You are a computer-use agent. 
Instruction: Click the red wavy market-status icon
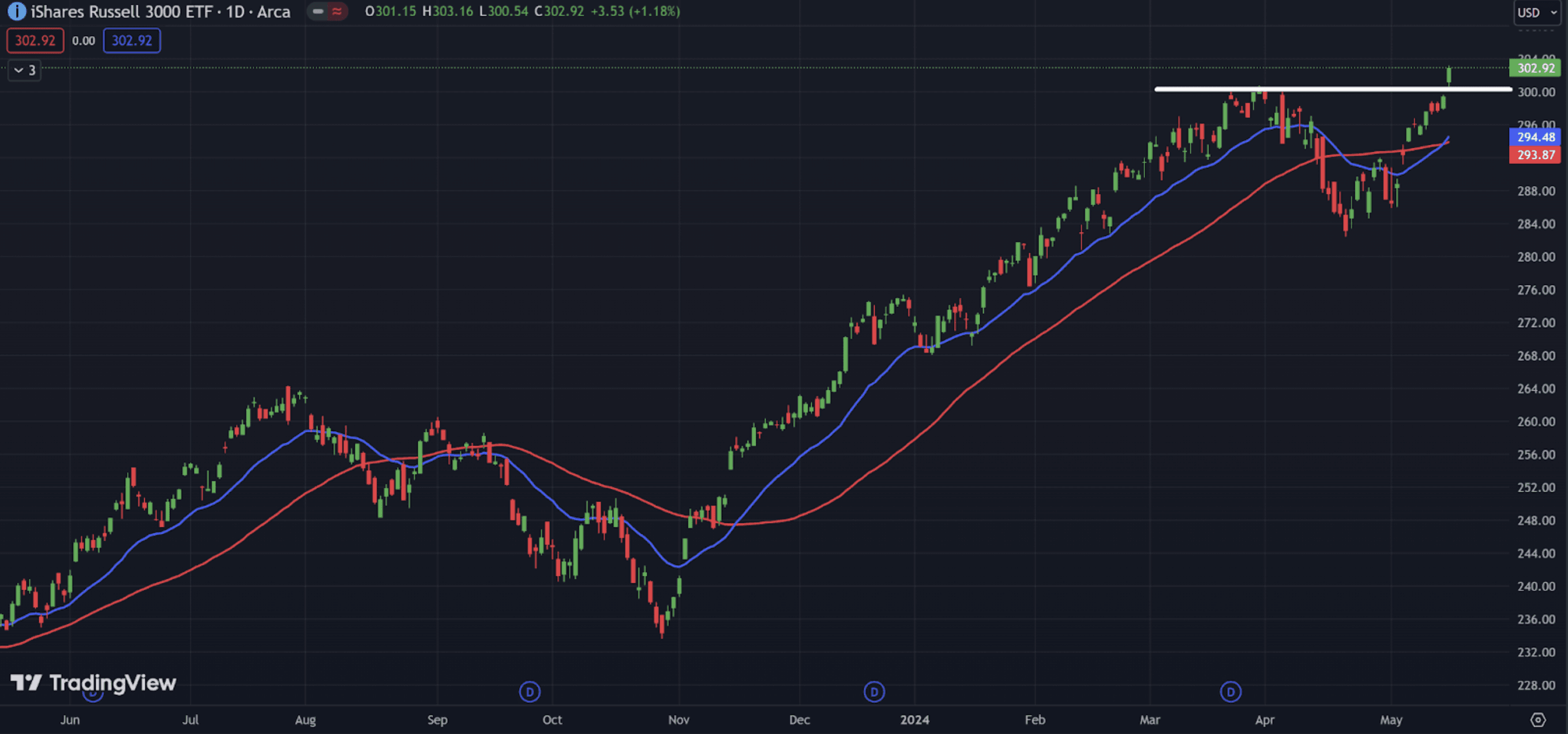tap(336, 12)
